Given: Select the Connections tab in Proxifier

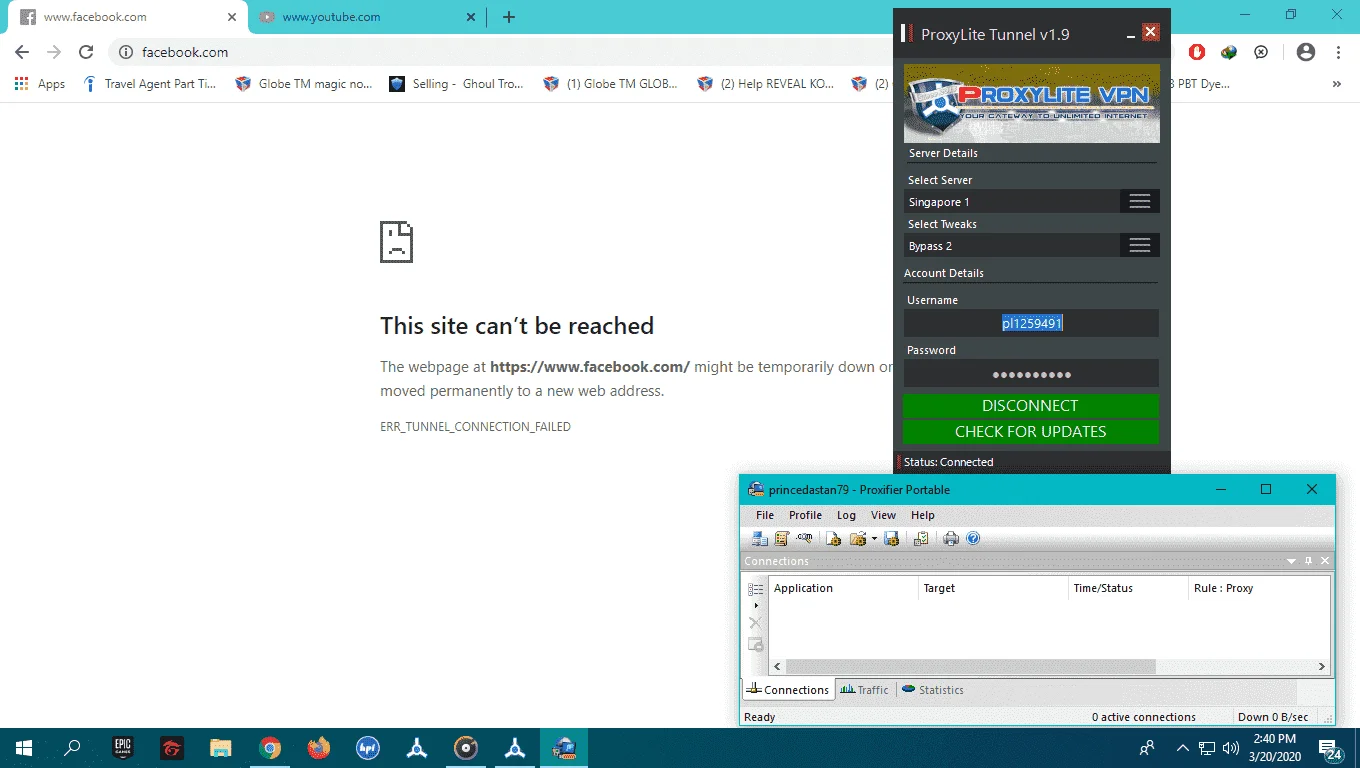Looking at the screenshot, I should [788, 690].
